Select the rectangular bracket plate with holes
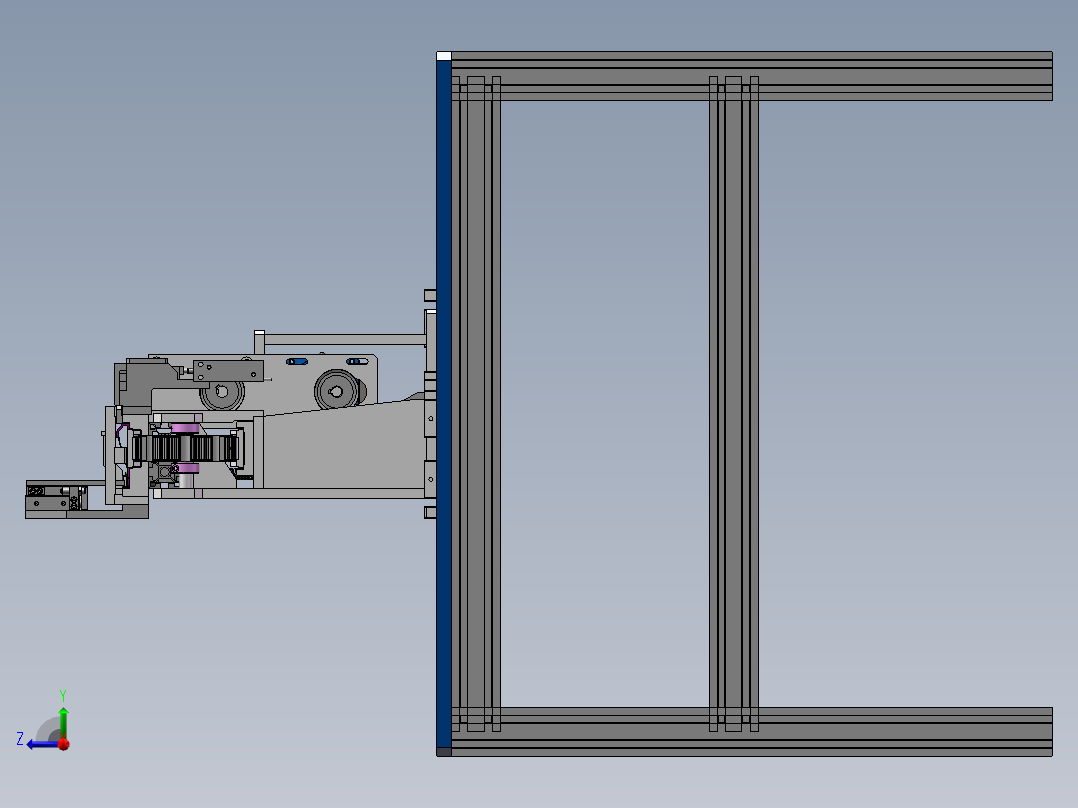This screenshot has width=1078, height=808. 228,371
